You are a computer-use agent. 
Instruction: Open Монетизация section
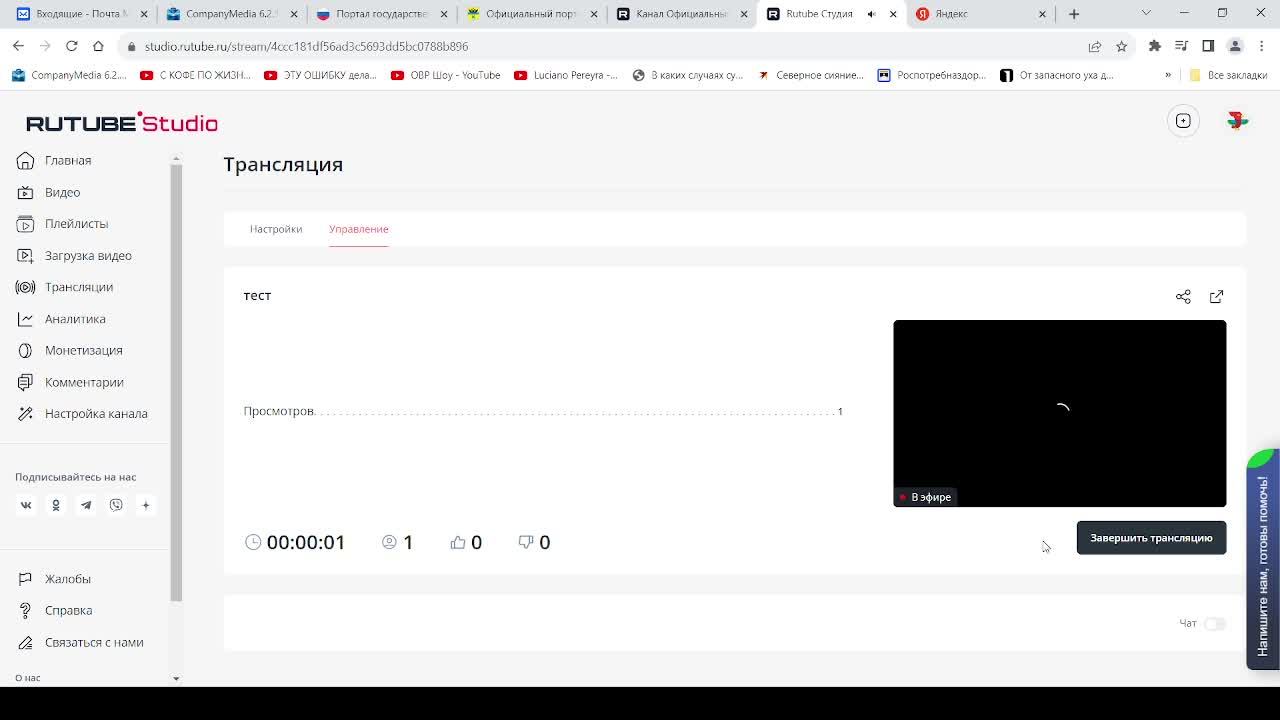click(x=83, y=350)
